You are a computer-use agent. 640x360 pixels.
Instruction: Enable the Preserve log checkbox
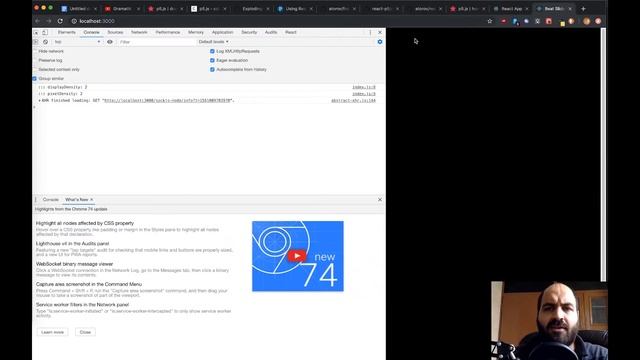35,60
